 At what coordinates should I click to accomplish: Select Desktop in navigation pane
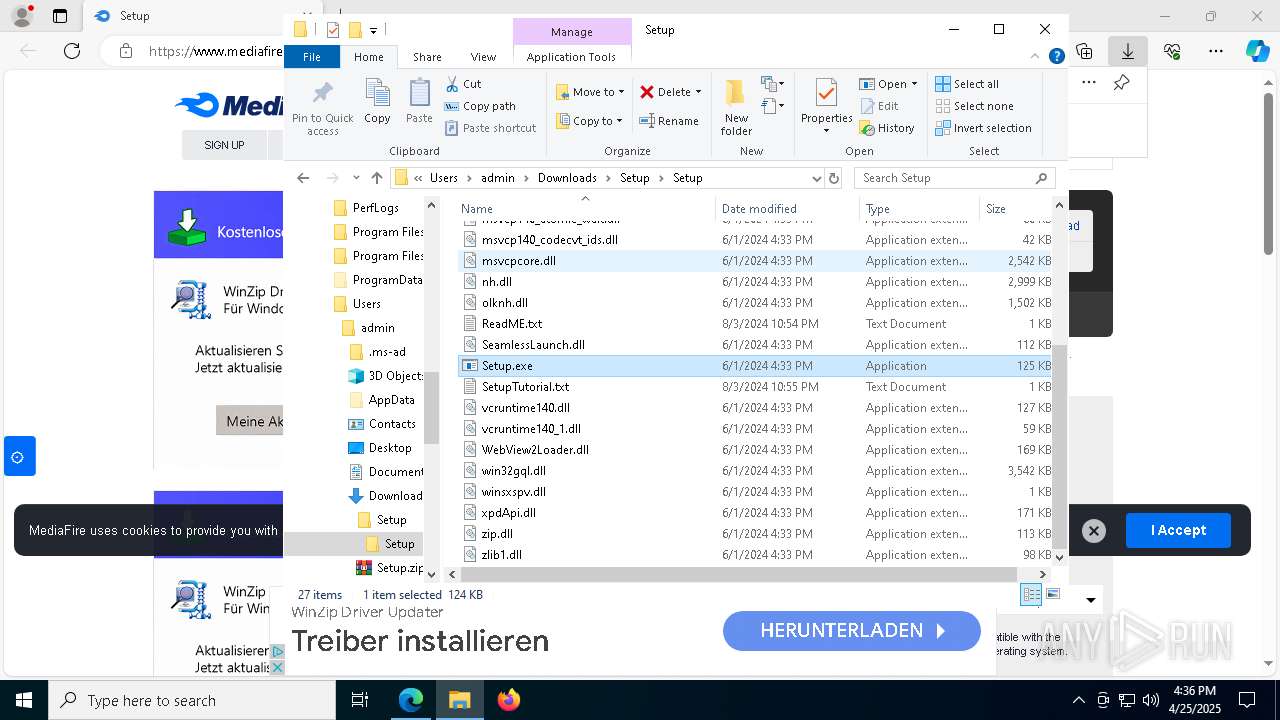[x=379, y=448]
